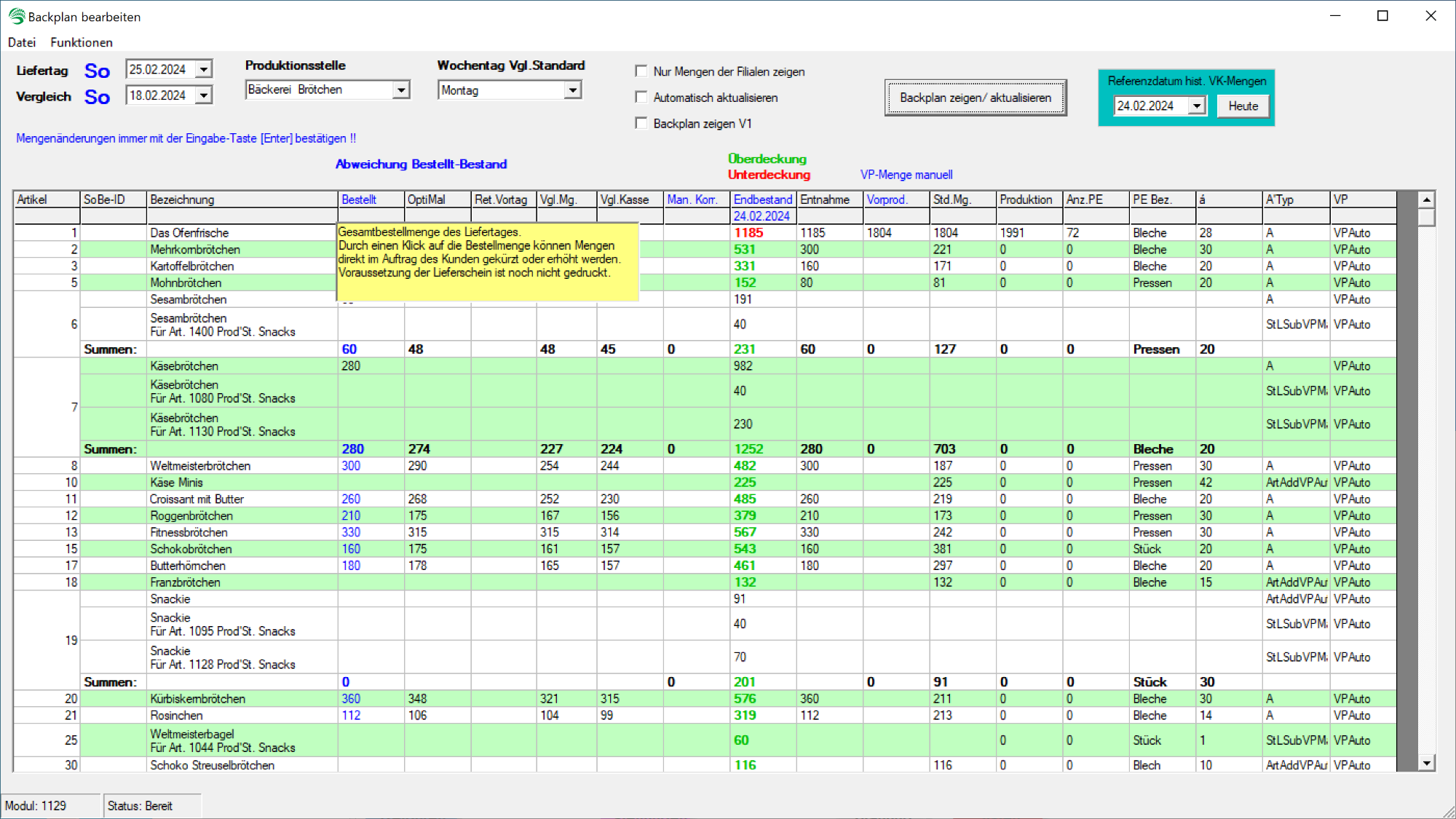Click the Heute button

pyautogui.click(x=1243, y=106)
